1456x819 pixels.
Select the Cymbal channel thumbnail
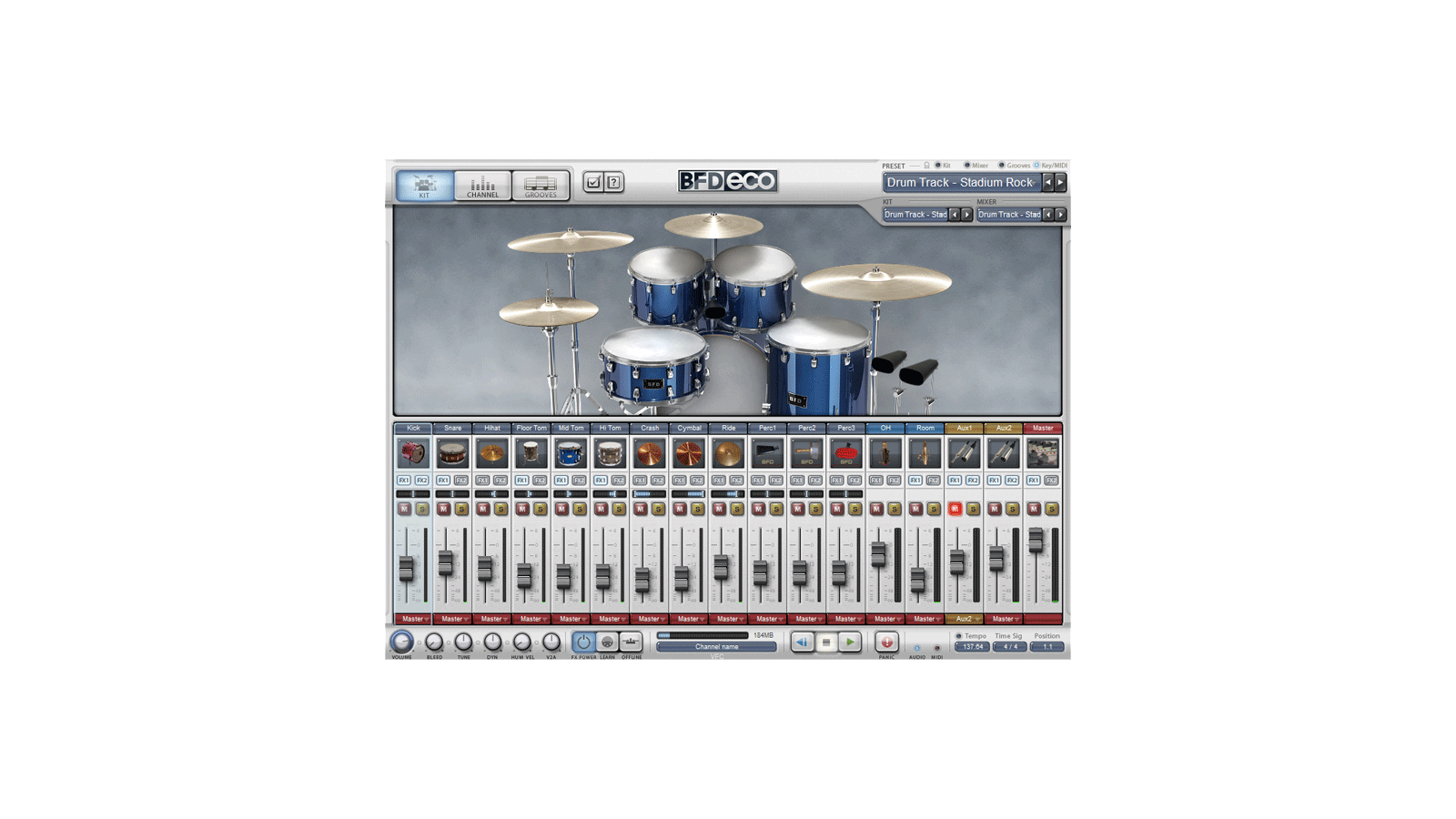coord(688,453)
